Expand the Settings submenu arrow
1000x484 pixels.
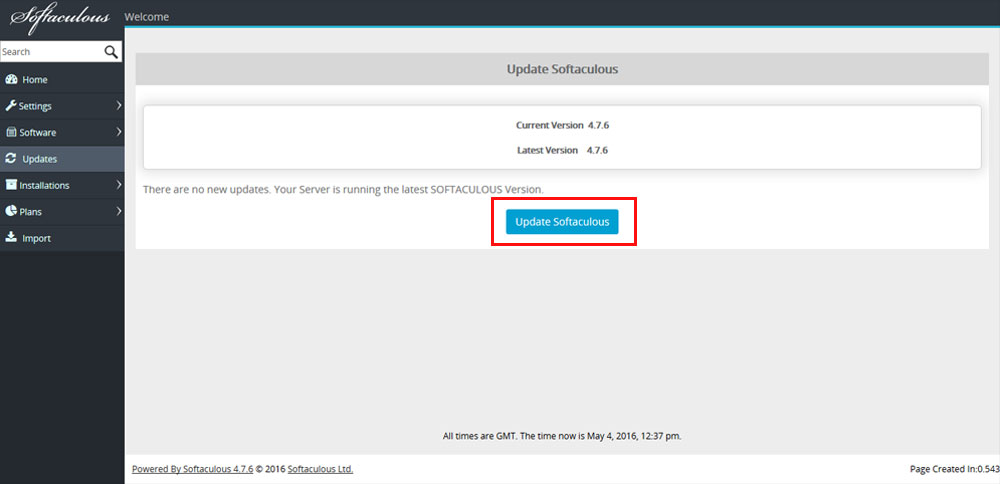[119, 106]
